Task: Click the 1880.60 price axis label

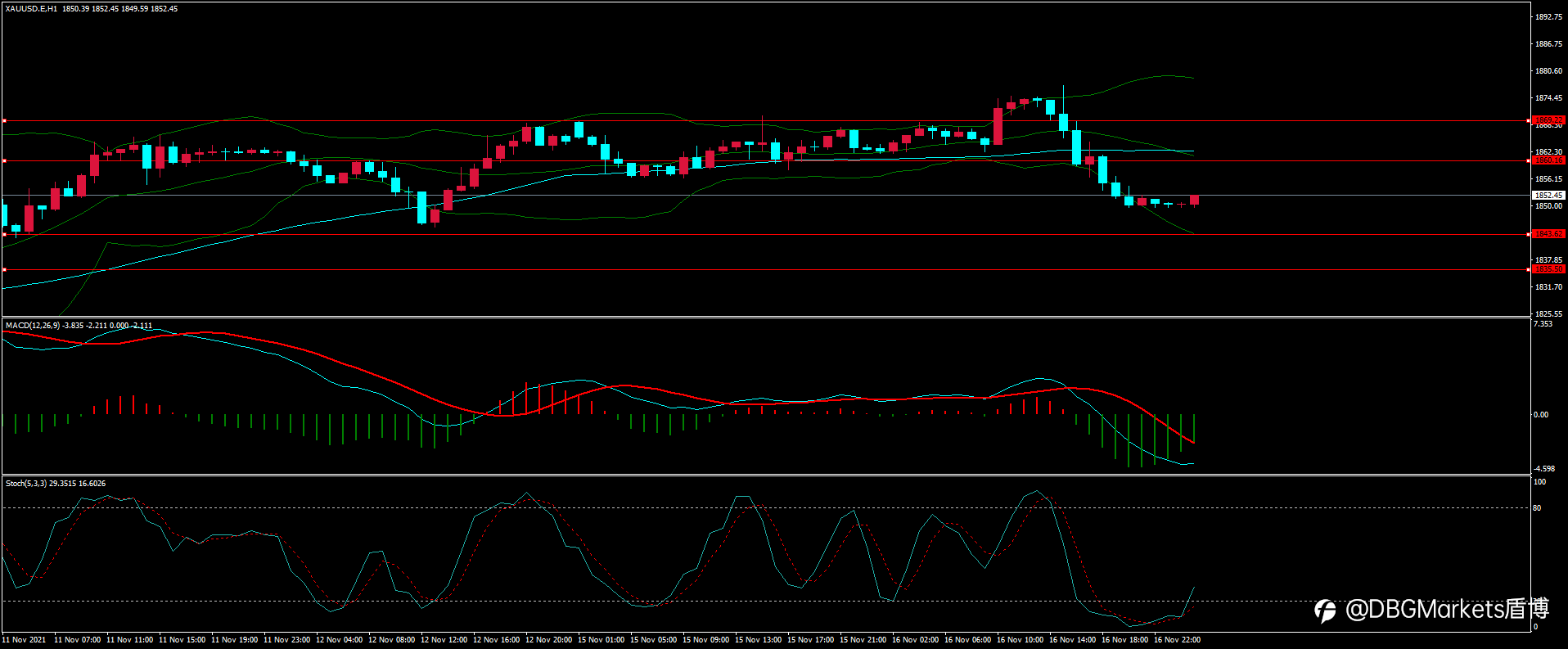Action: point(1548,71)
